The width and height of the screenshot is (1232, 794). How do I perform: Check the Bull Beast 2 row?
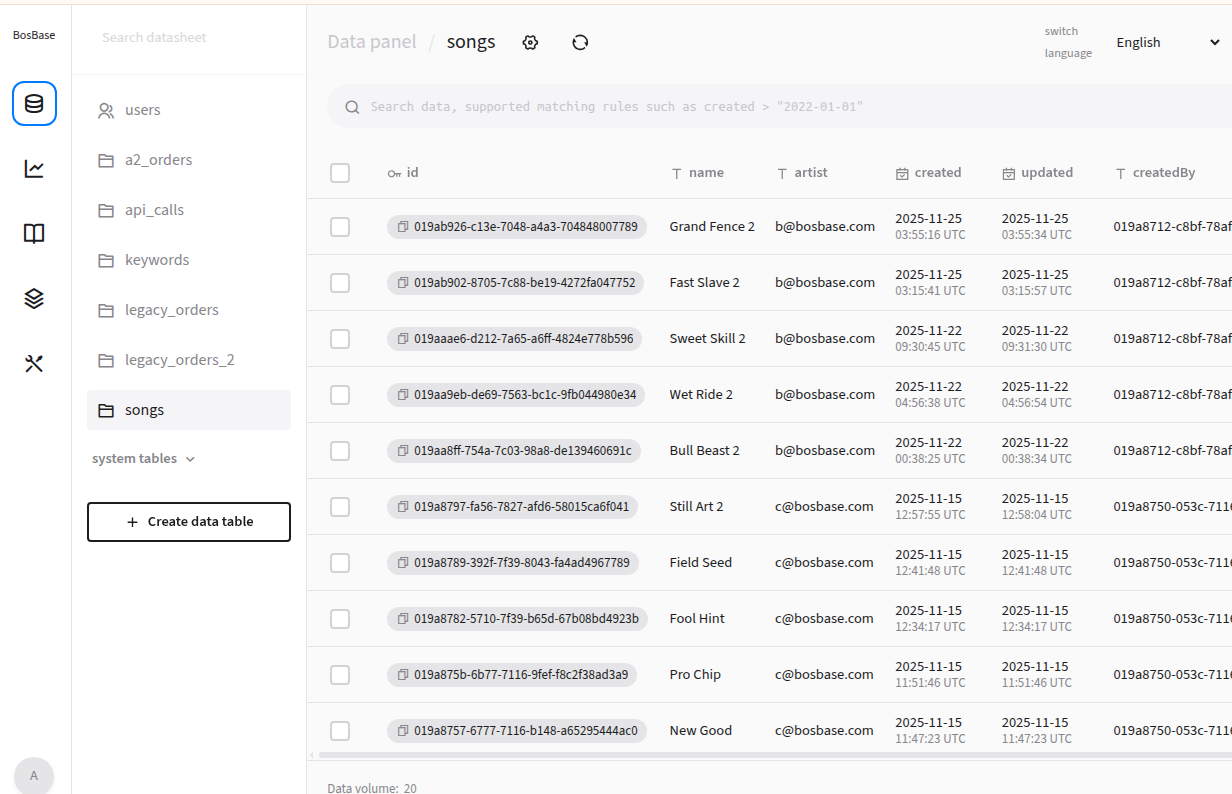click(340, 451)
